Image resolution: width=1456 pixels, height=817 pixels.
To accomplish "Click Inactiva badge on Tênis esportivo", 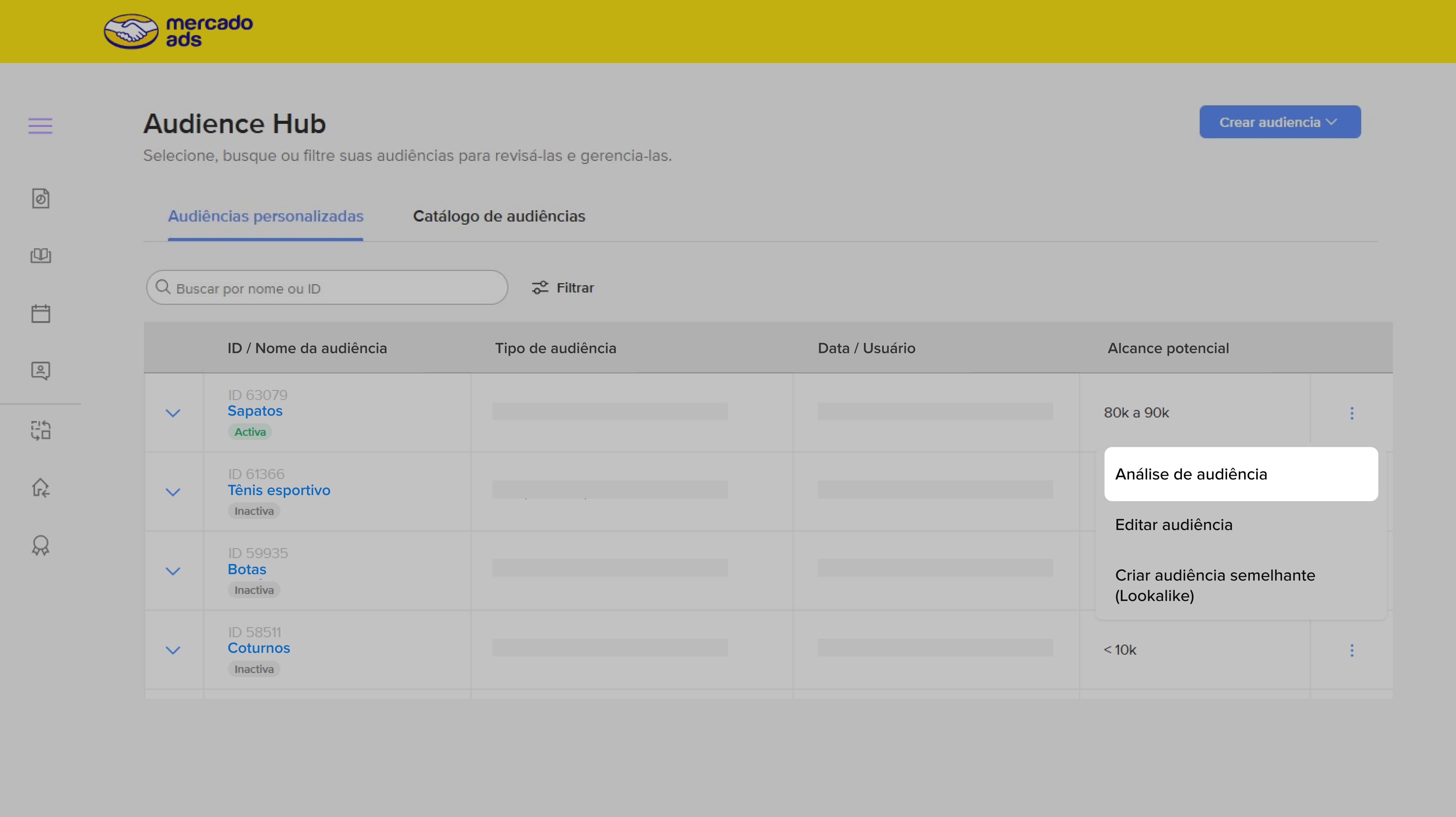I will (254, 511).
